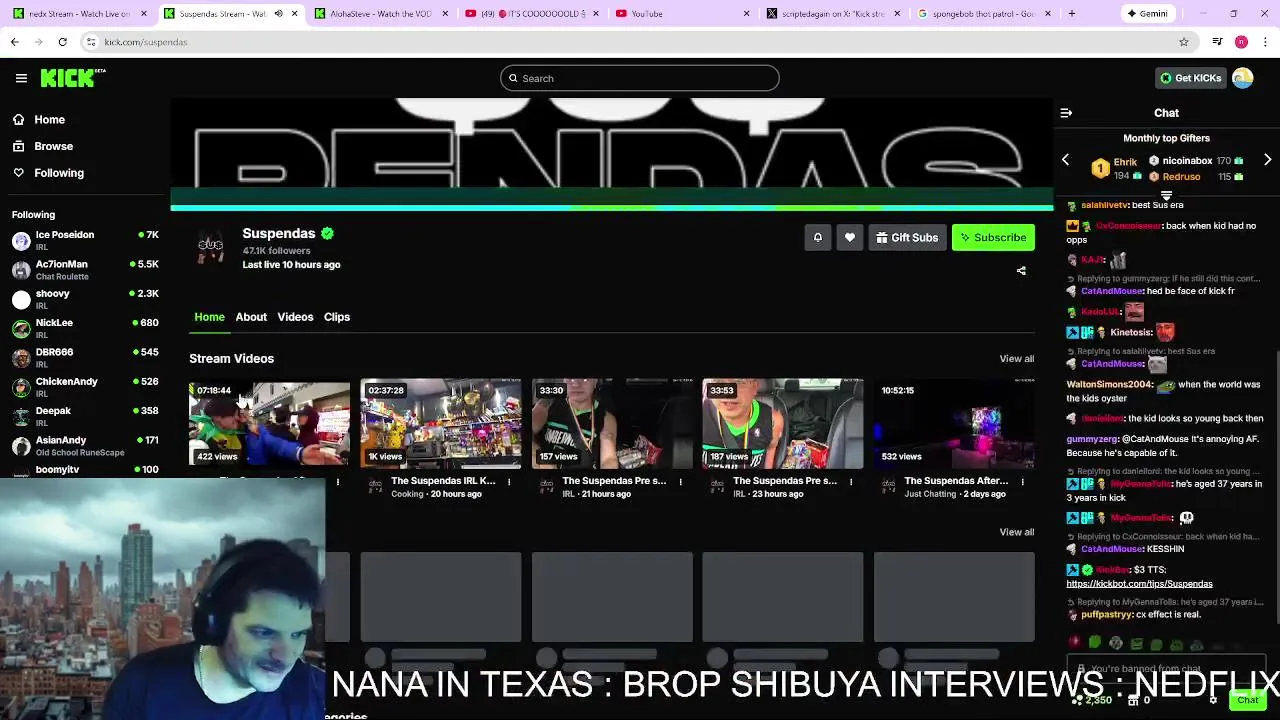Open Ice Poseidon in Following list
The image size is (1280, 720).
[85, 240]
